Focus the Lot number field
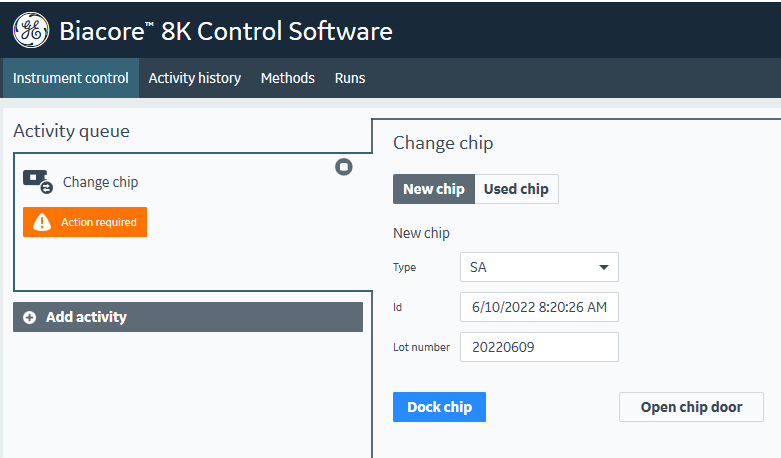 [x=539, y=347]
